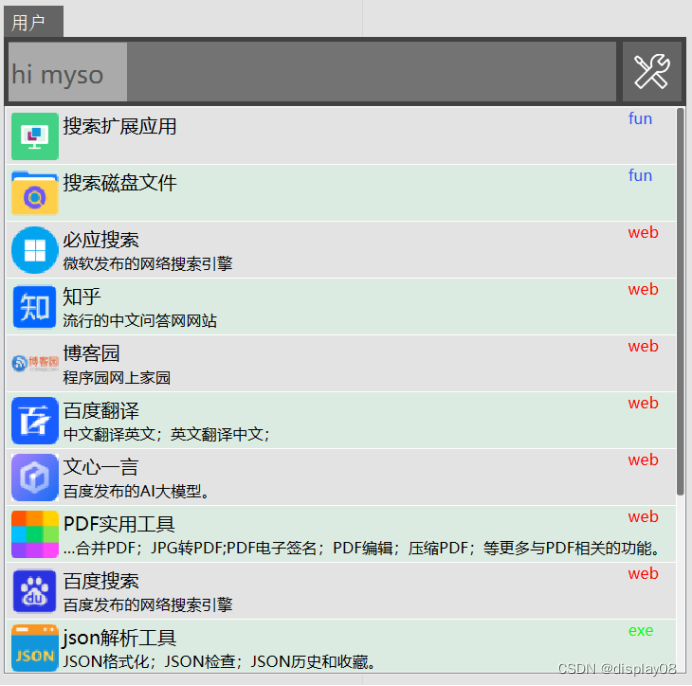Click the web tag on PDF实用工具 row
The height and width of the screenshot is (686, 692).
643,517
